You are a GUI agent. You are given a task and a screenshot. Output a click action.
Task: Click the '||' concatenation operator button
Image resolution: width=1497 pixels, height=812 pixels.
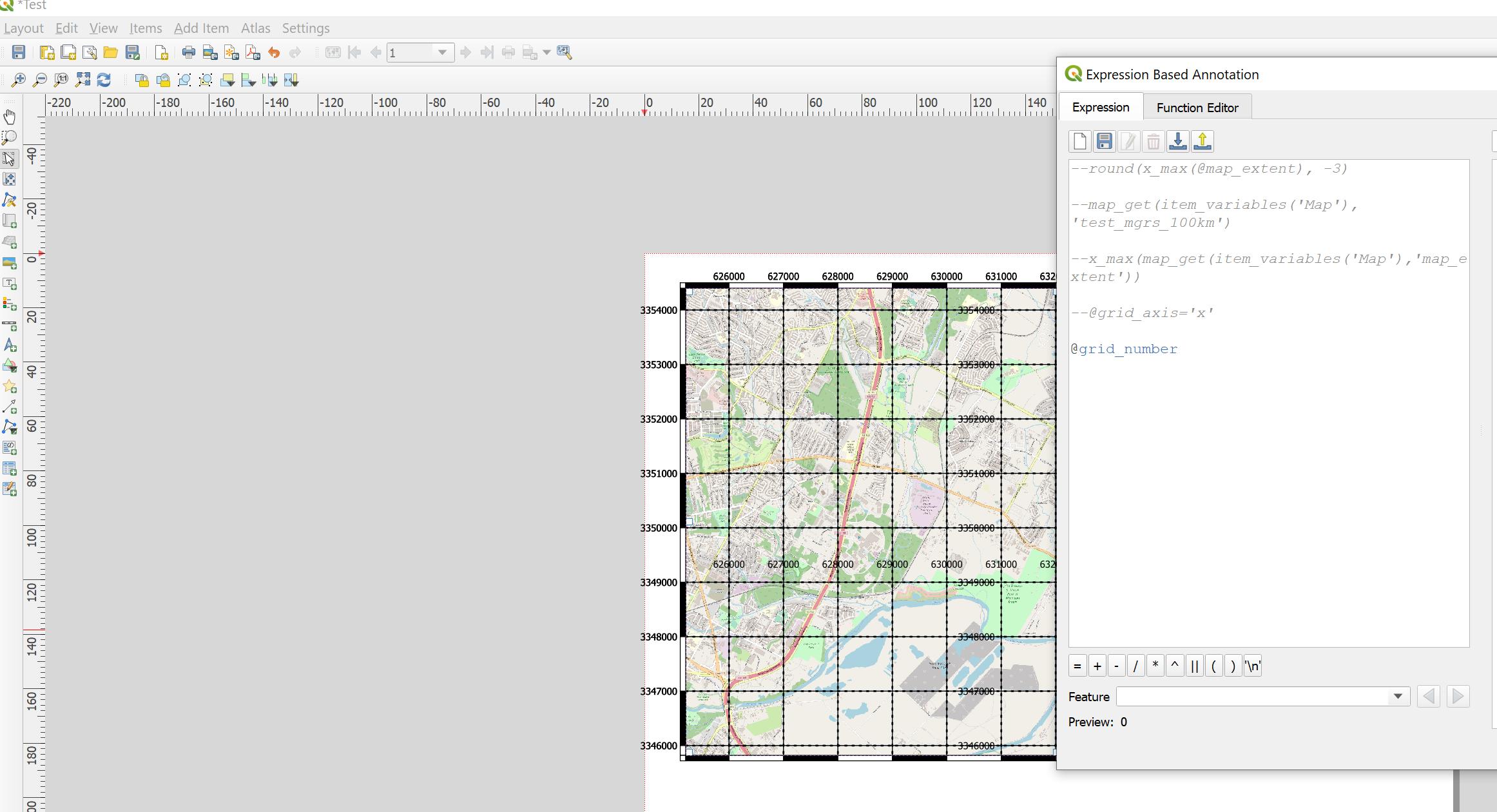pyautogui.click(x=1194, y=666)
